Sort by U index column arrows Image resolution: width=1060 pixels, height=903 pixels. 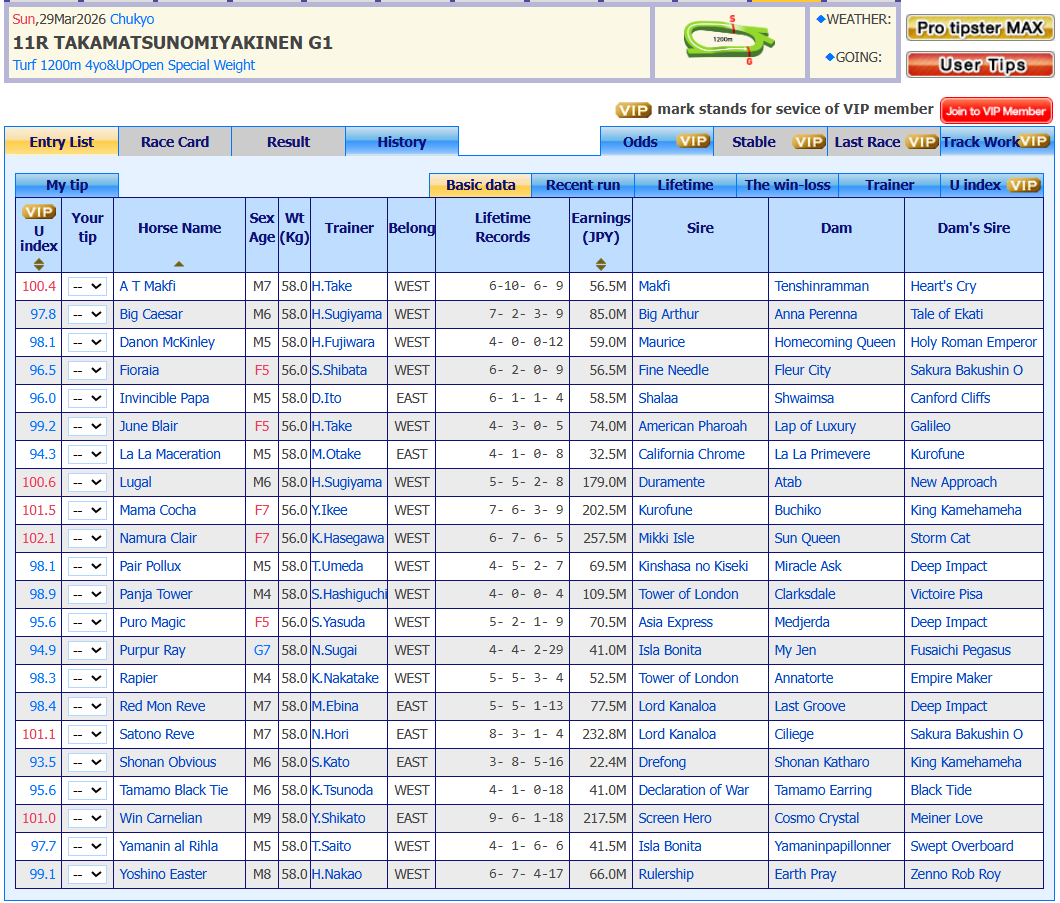[39, 264]
